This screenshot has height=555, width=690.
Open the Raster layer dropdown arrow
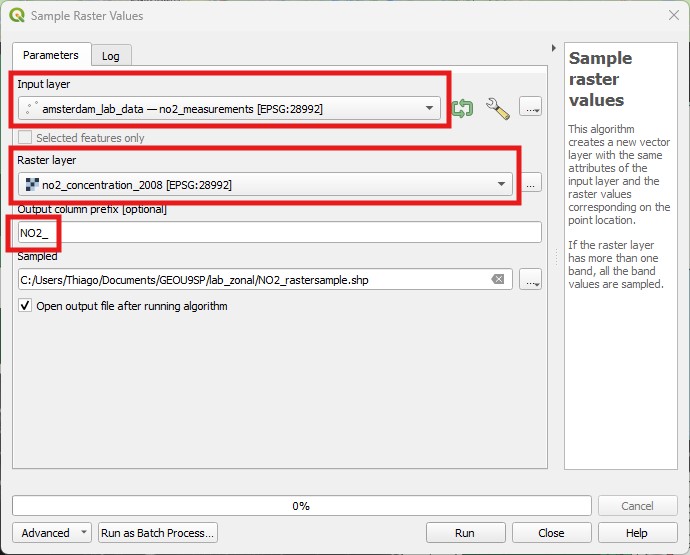pyautogui.click(x=501, y=184)
